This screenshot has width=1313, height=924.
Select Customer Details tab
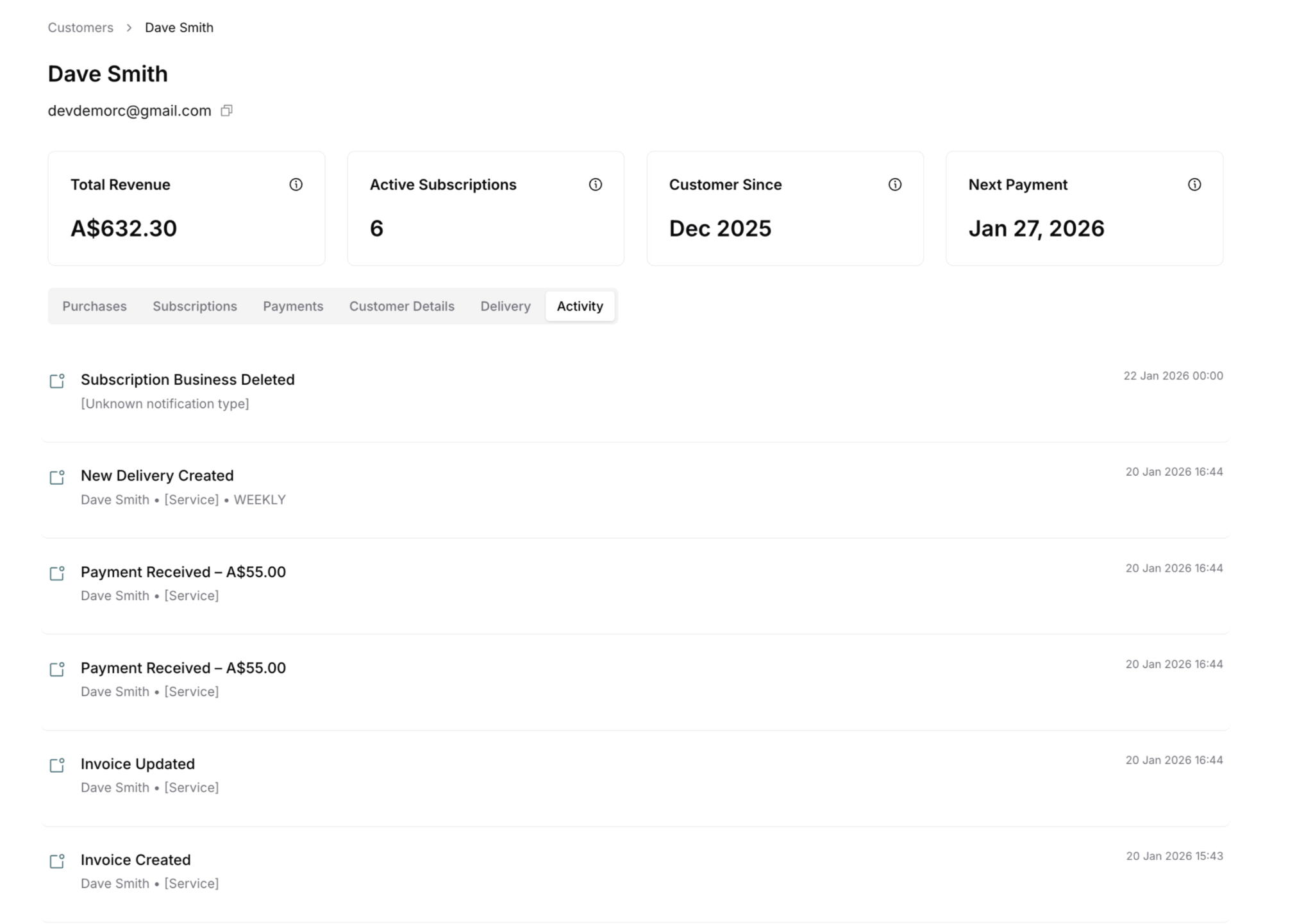(x=401, y=307)
